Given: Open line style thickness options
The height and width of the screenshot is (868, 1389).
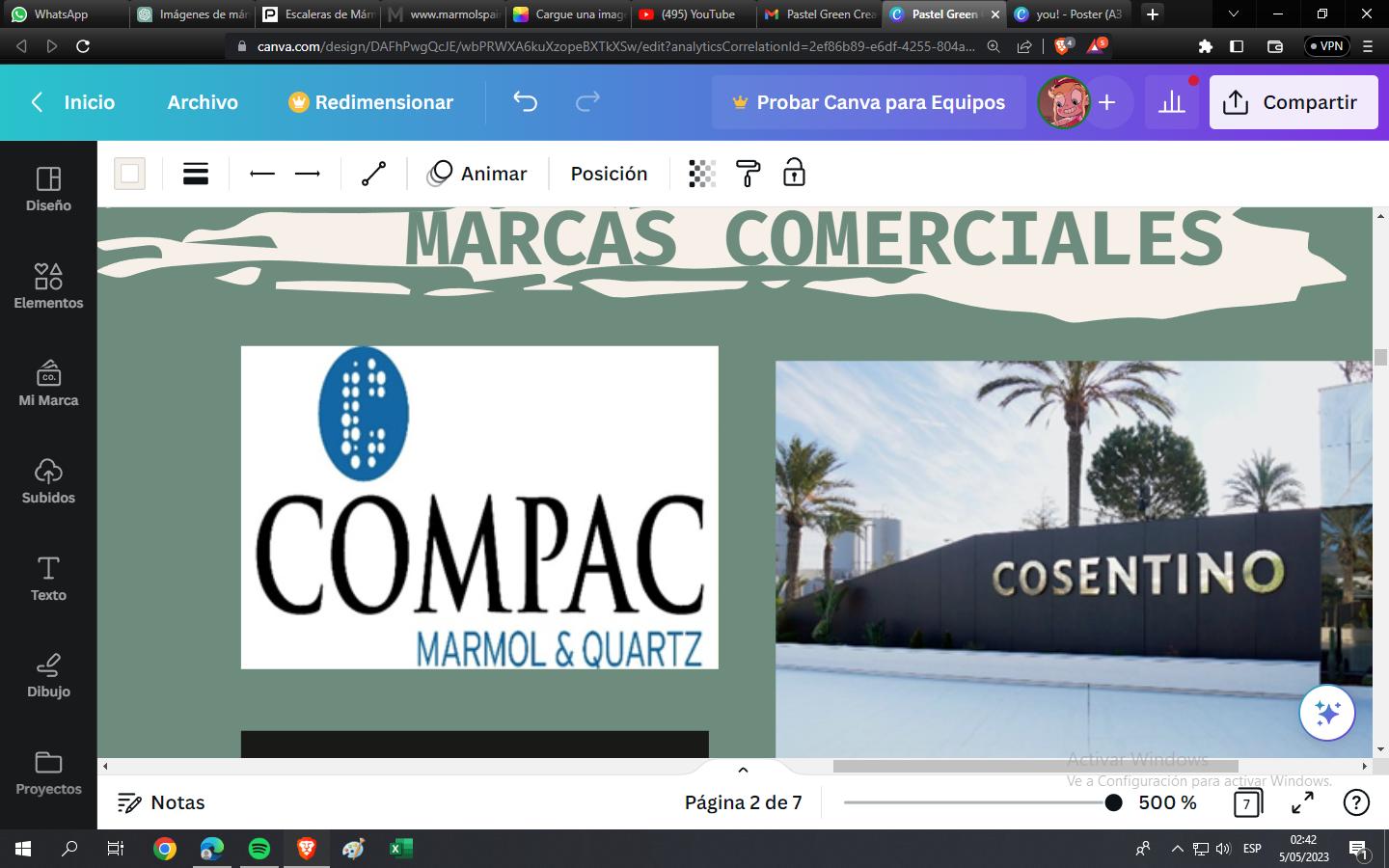Looking at the screenshot, I should click(196, 174).
